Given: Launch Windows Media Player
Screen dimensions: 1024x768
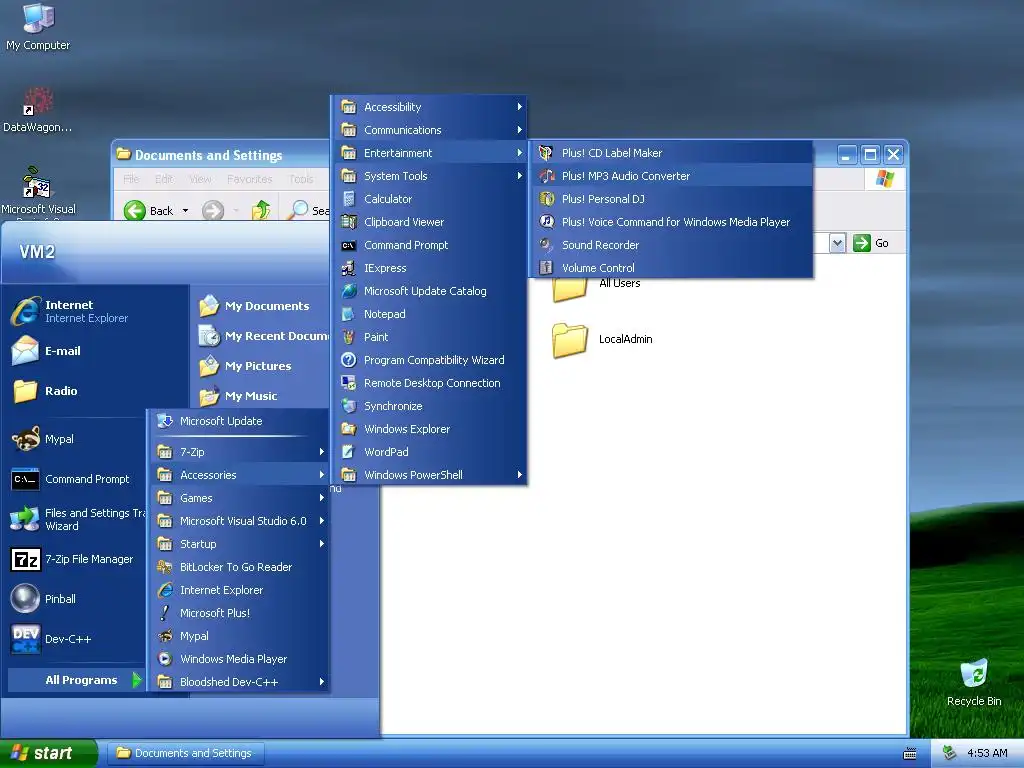Looking at the screenshot, I should [x=240, y=659].
